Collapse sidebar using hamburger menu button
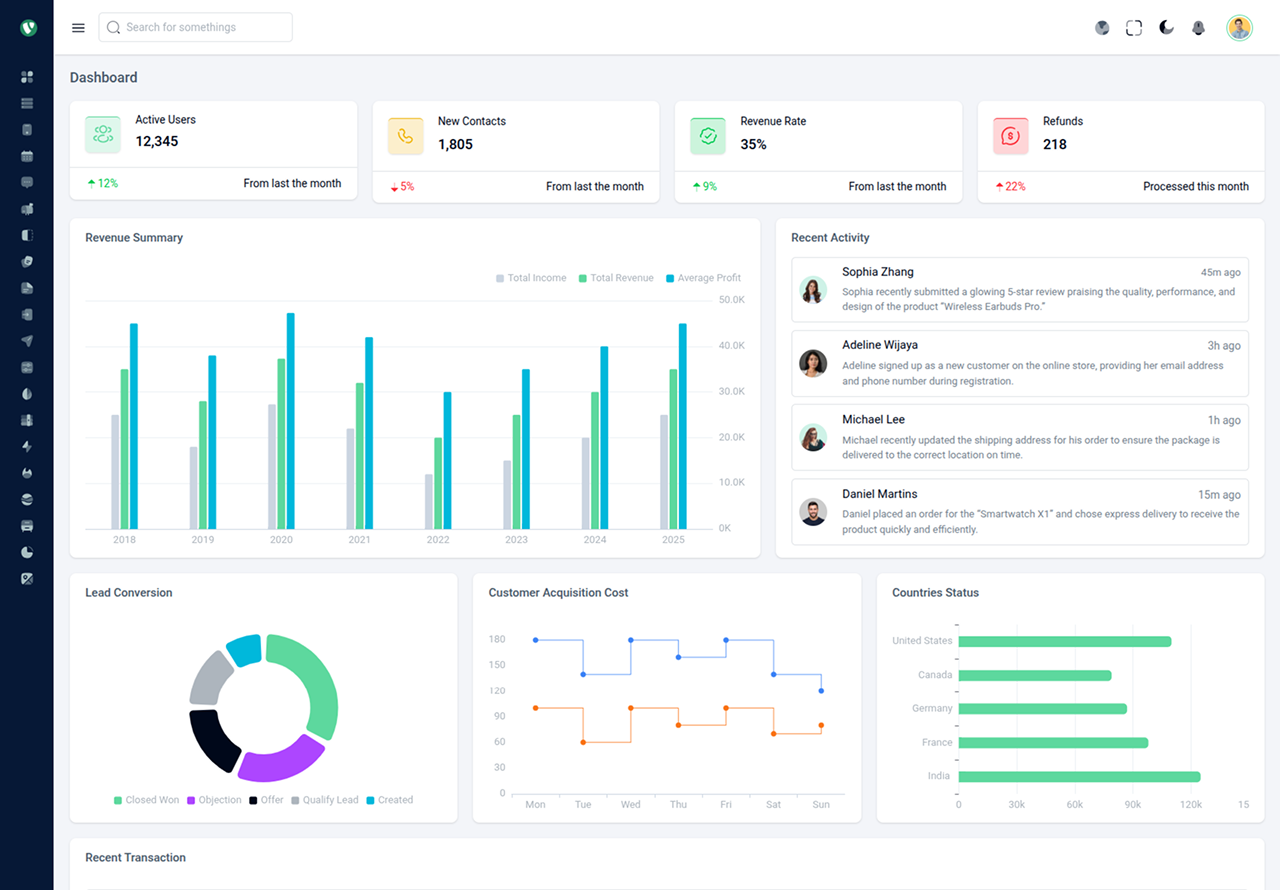 [x=78, y=28]
